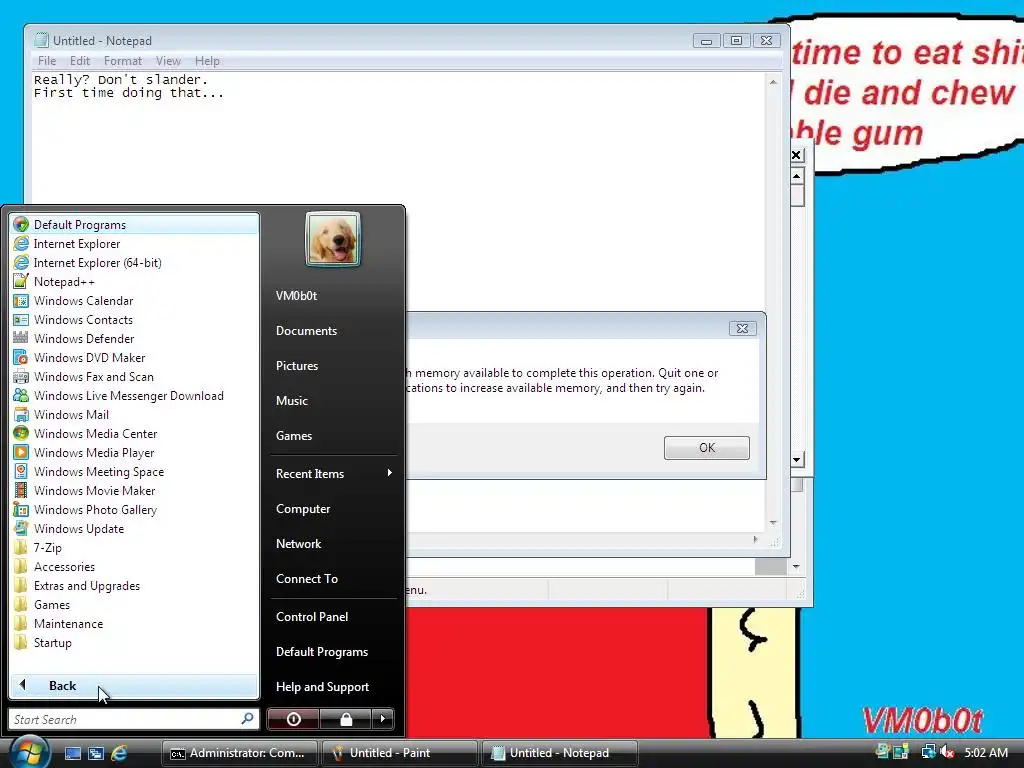Viewport: 1024px width, 768px height.
Task: Click the lock button in Start menu
Action: (x=345, y=719)
